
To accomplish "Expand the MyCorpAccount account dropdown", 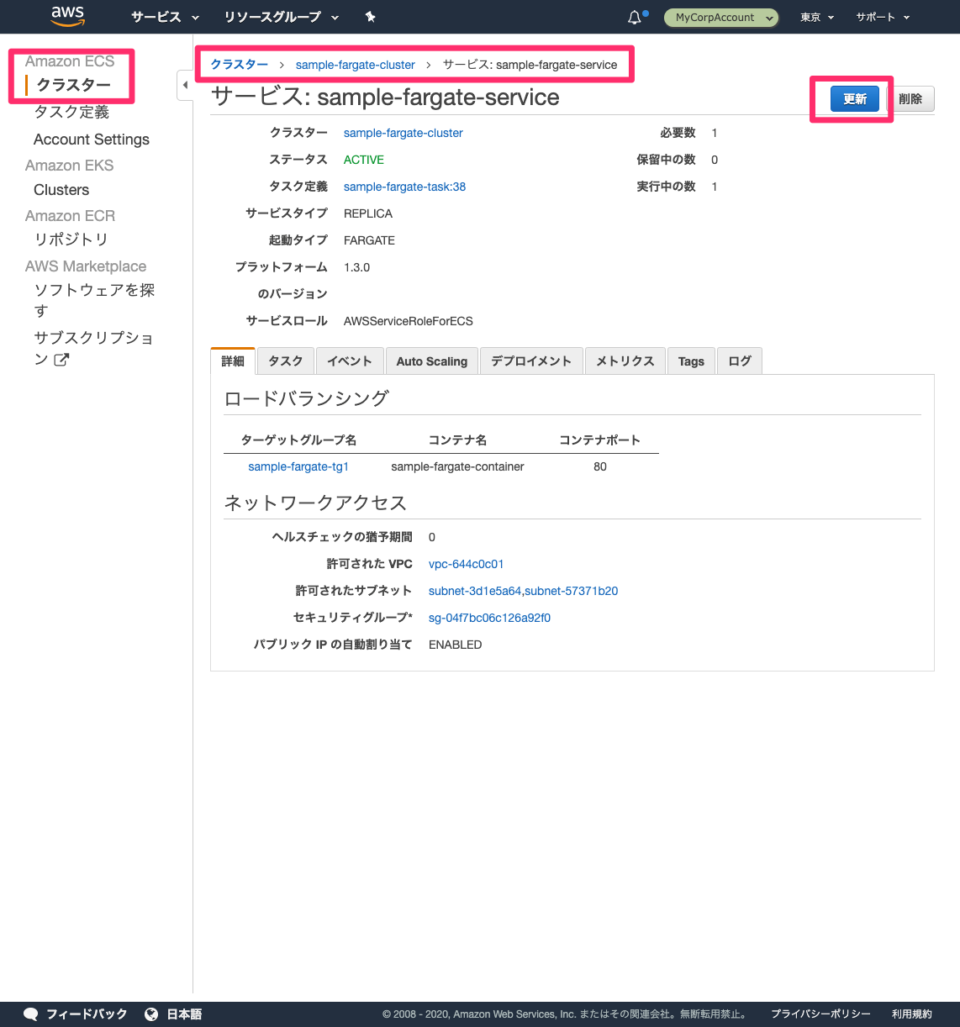I will pyautogui.click(x=720, y=17).
